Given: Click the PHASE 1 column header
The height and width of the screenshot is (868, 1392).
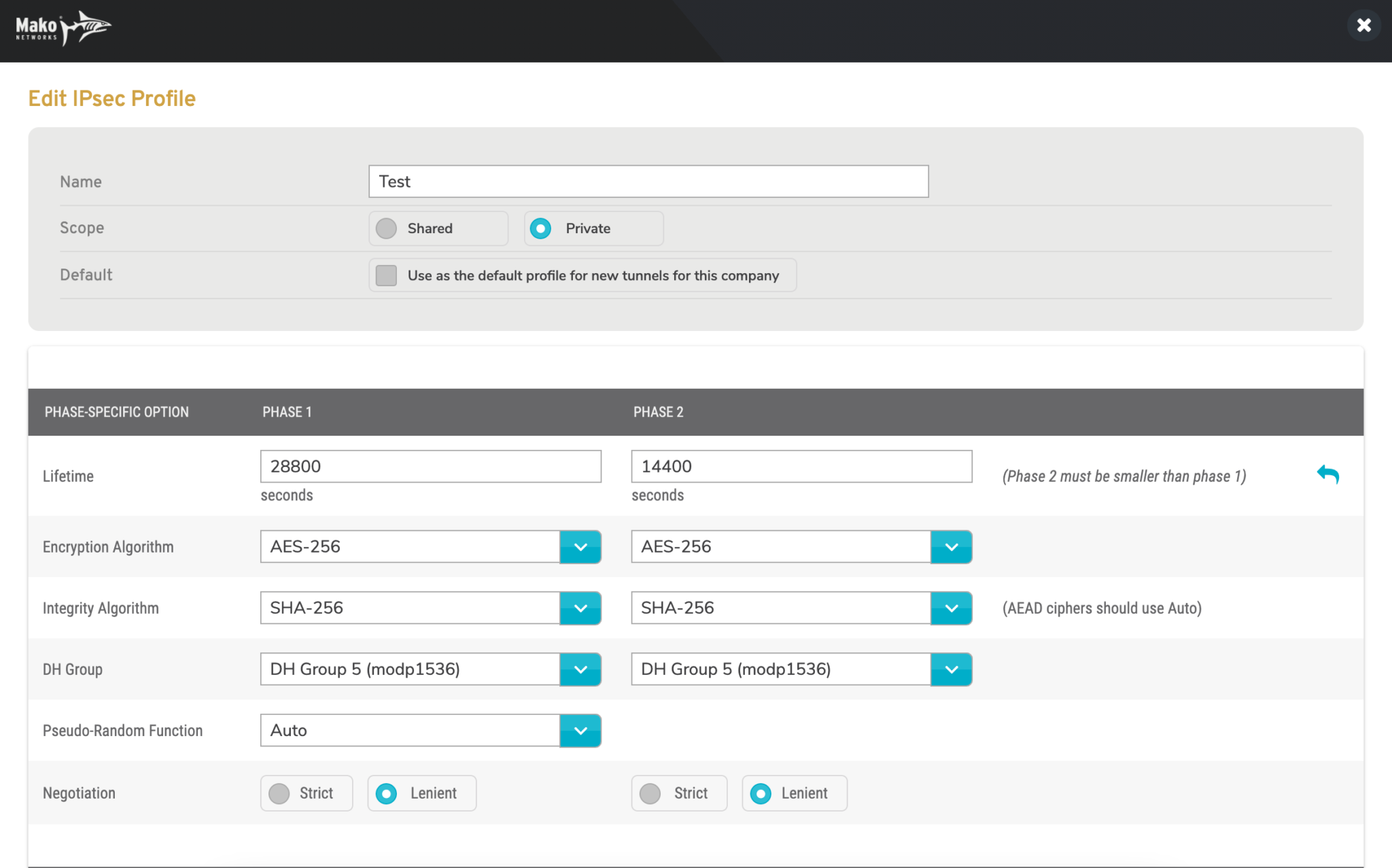Looking at the screenshot, I should pyautogui.click(x=288, y=412).
